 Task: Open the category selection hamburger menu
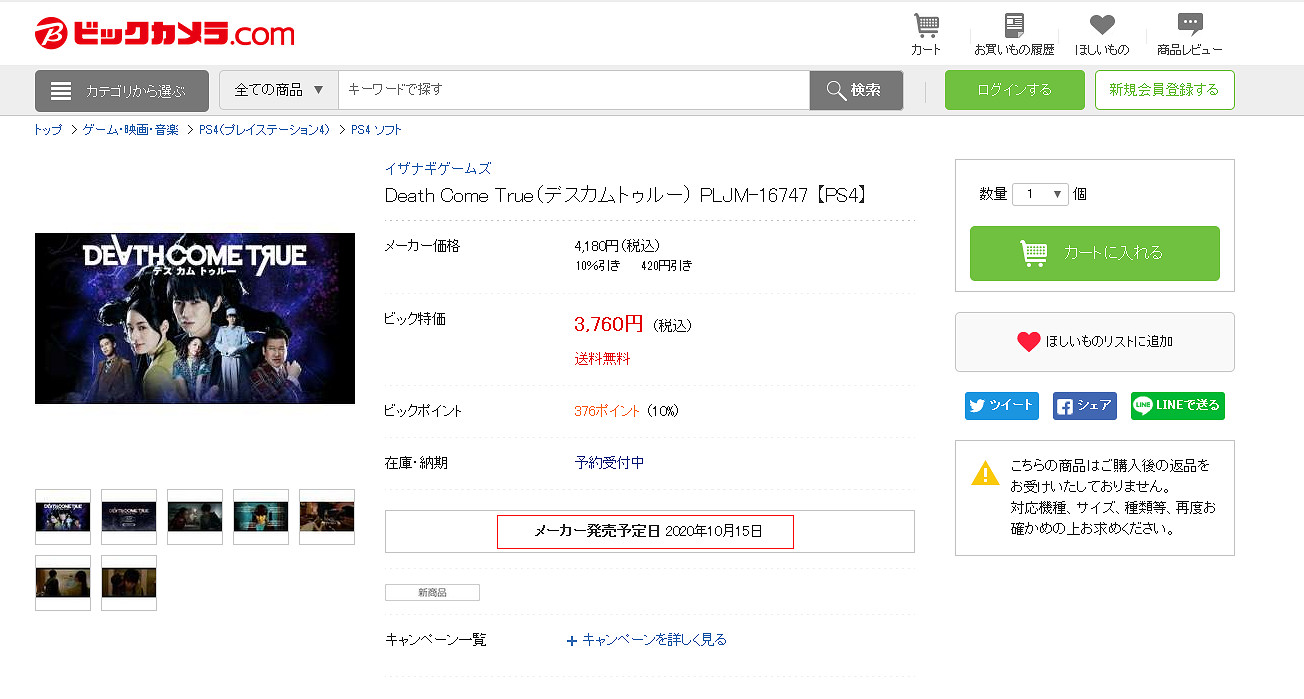(x=122, y=91)
